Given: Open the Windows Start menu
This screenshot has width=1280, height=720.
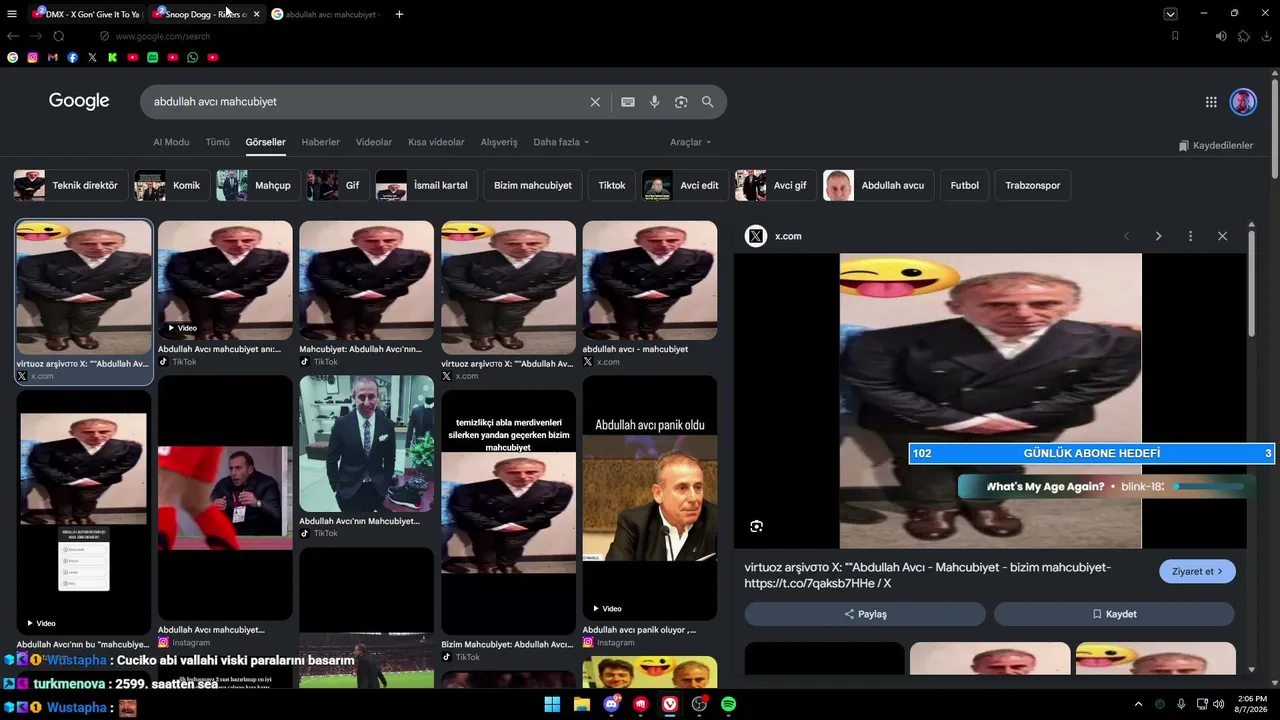Looking at the screenshot, I should 552,704.
